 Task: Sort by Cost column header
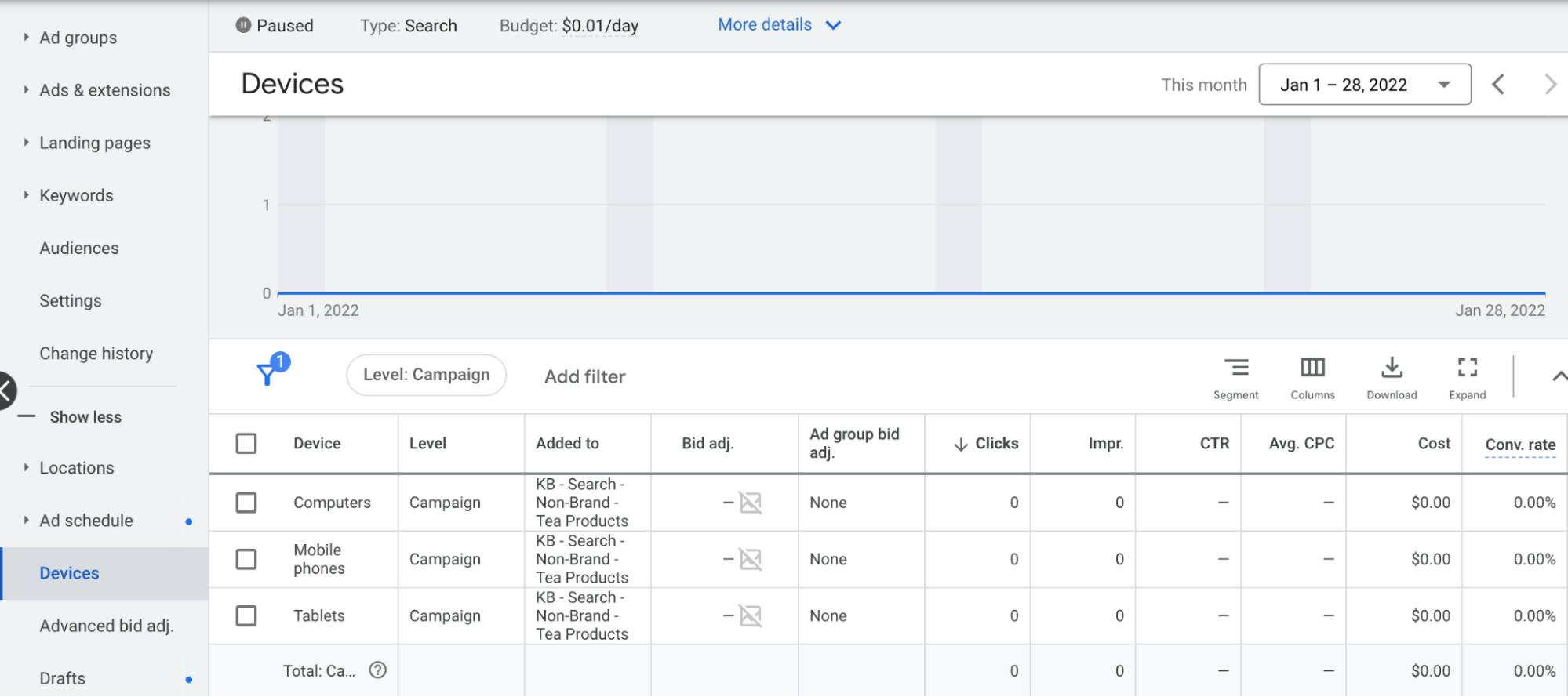pos(1434,443)
